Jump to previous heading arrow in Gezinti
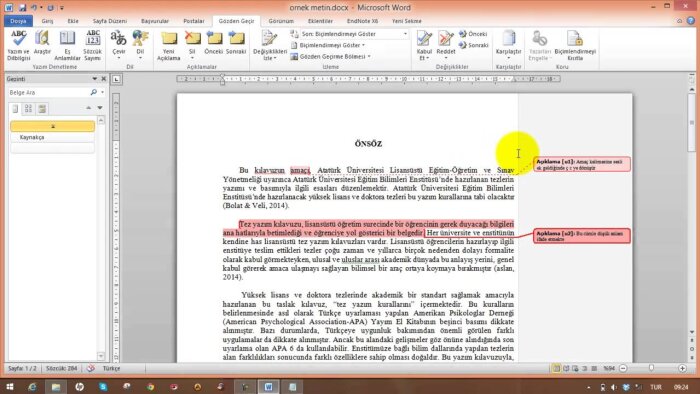 click(x=88, y=108)
